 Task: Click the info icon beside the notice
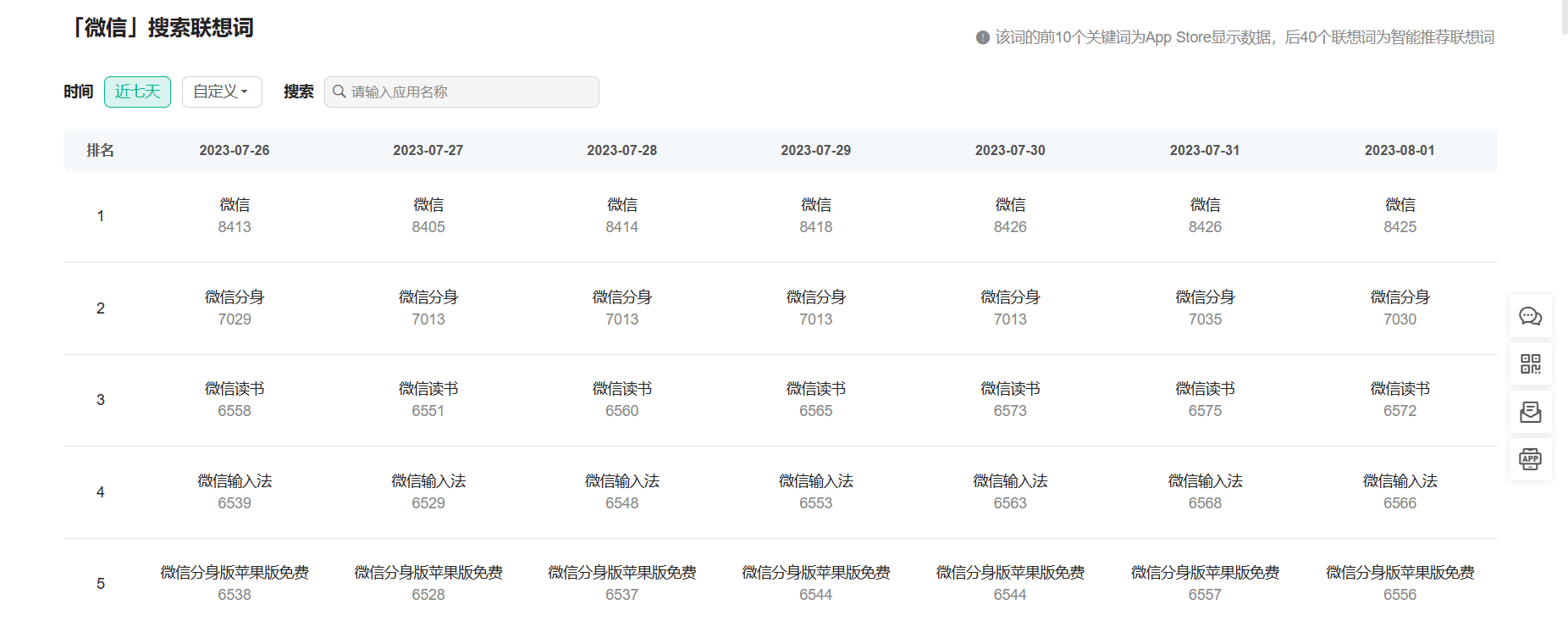click(982, 37)
